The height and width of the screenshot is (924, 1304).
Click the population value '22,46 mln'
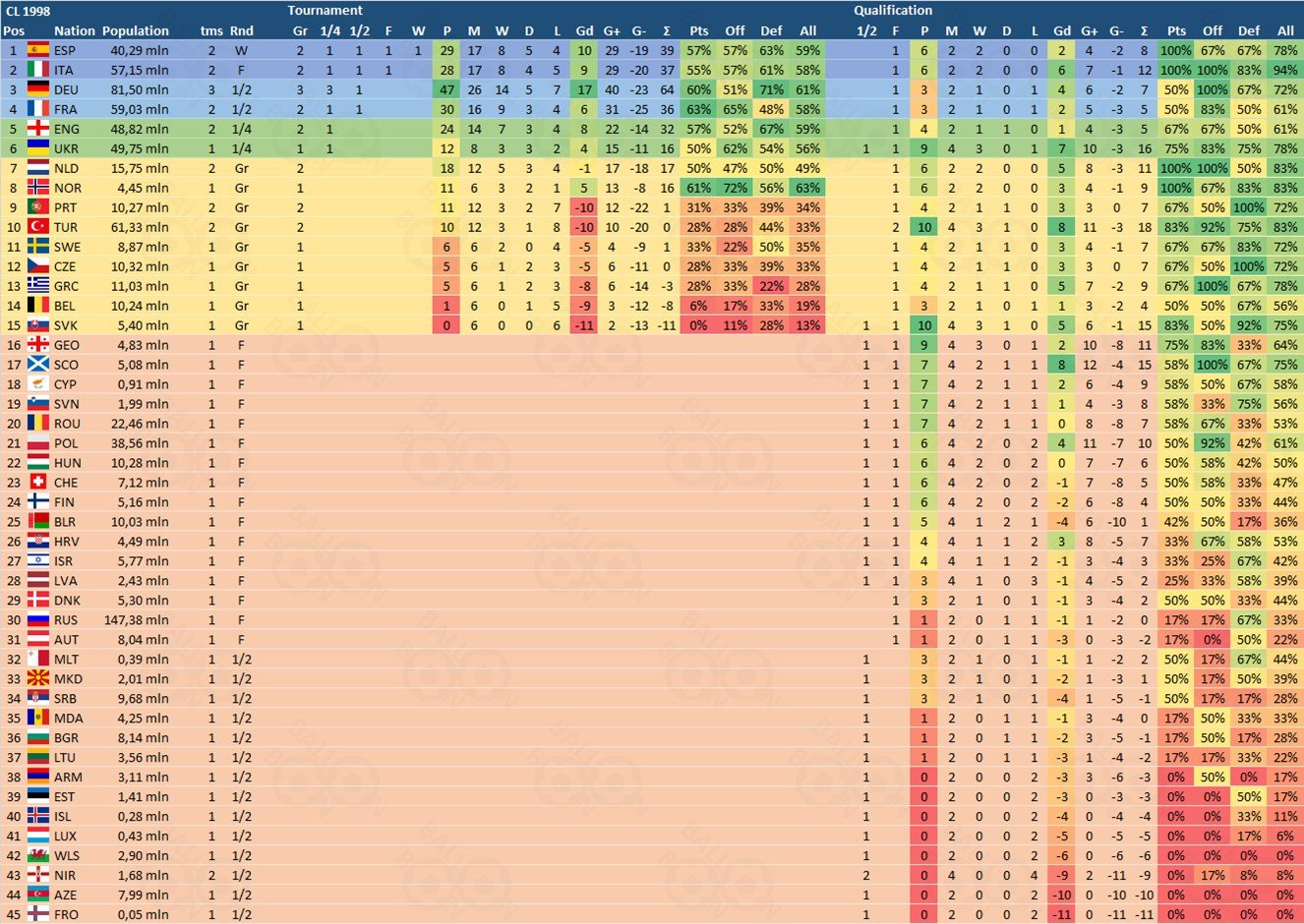[140, 424]
